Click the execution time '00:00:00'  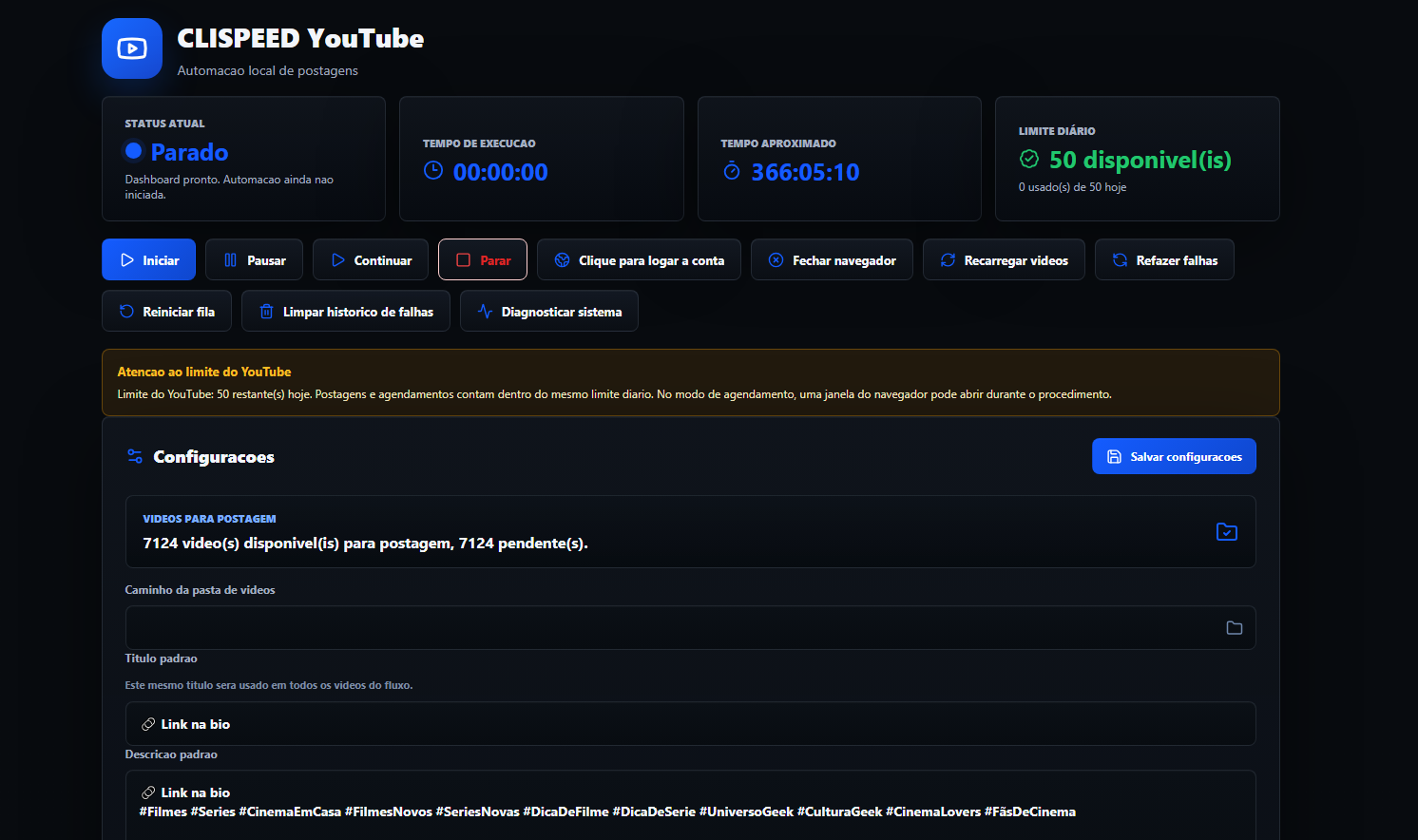(501, 172)
